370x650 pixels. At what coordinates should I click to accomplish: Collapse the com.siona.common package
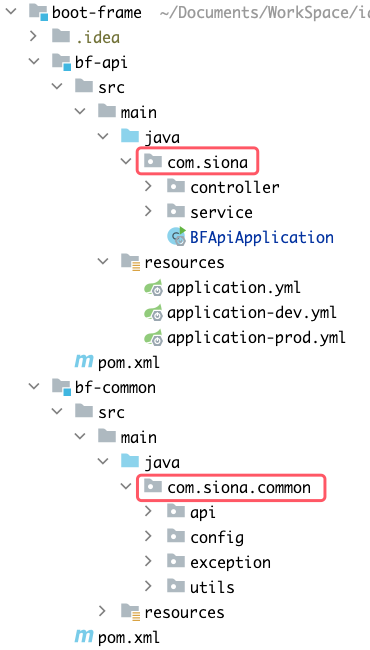coord(126,487)
